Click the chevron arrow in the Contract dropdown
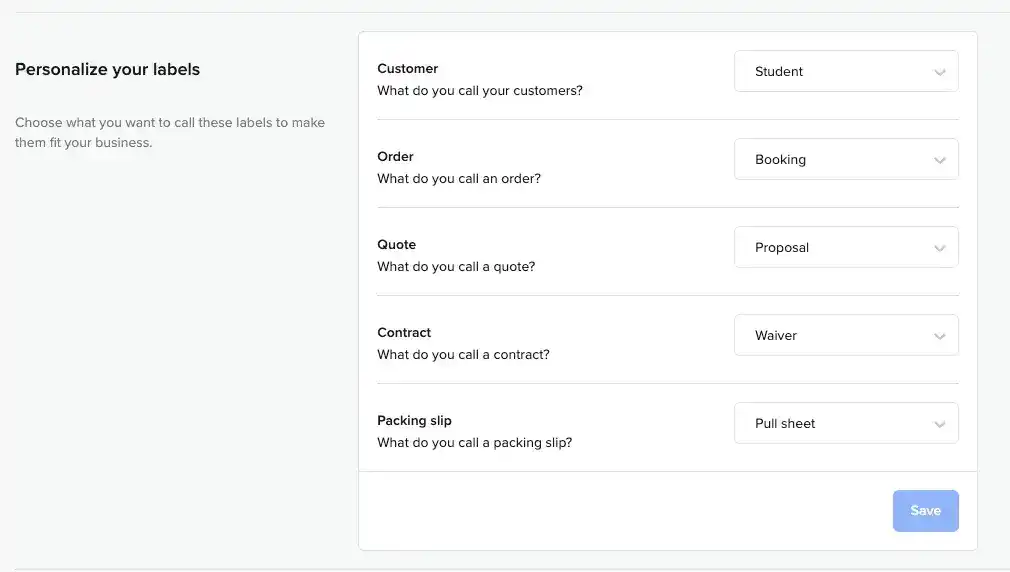 point(939,336)
